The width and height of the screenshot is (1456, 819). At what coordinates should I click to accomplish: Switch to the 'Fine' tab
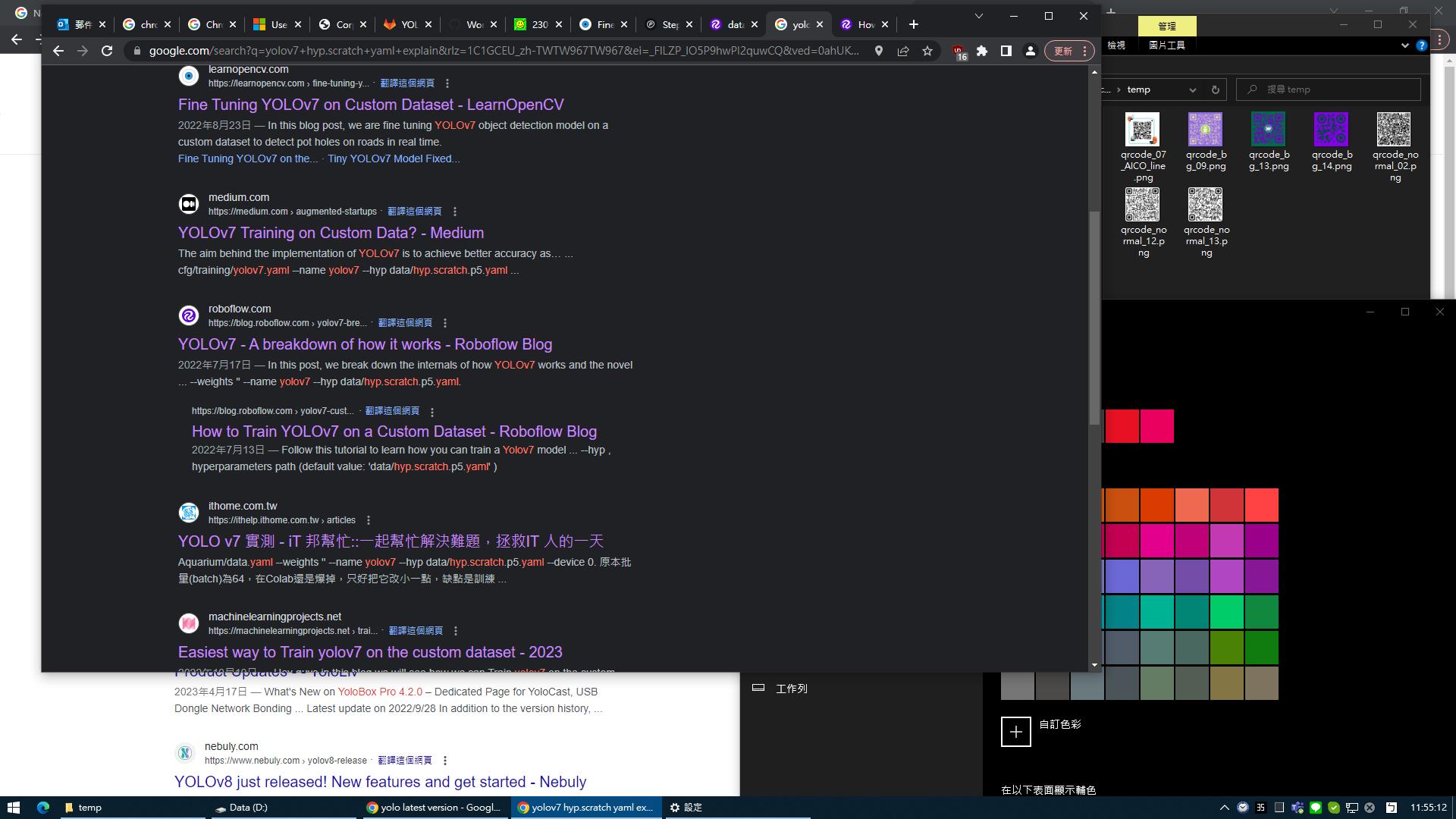click(604, 24)
